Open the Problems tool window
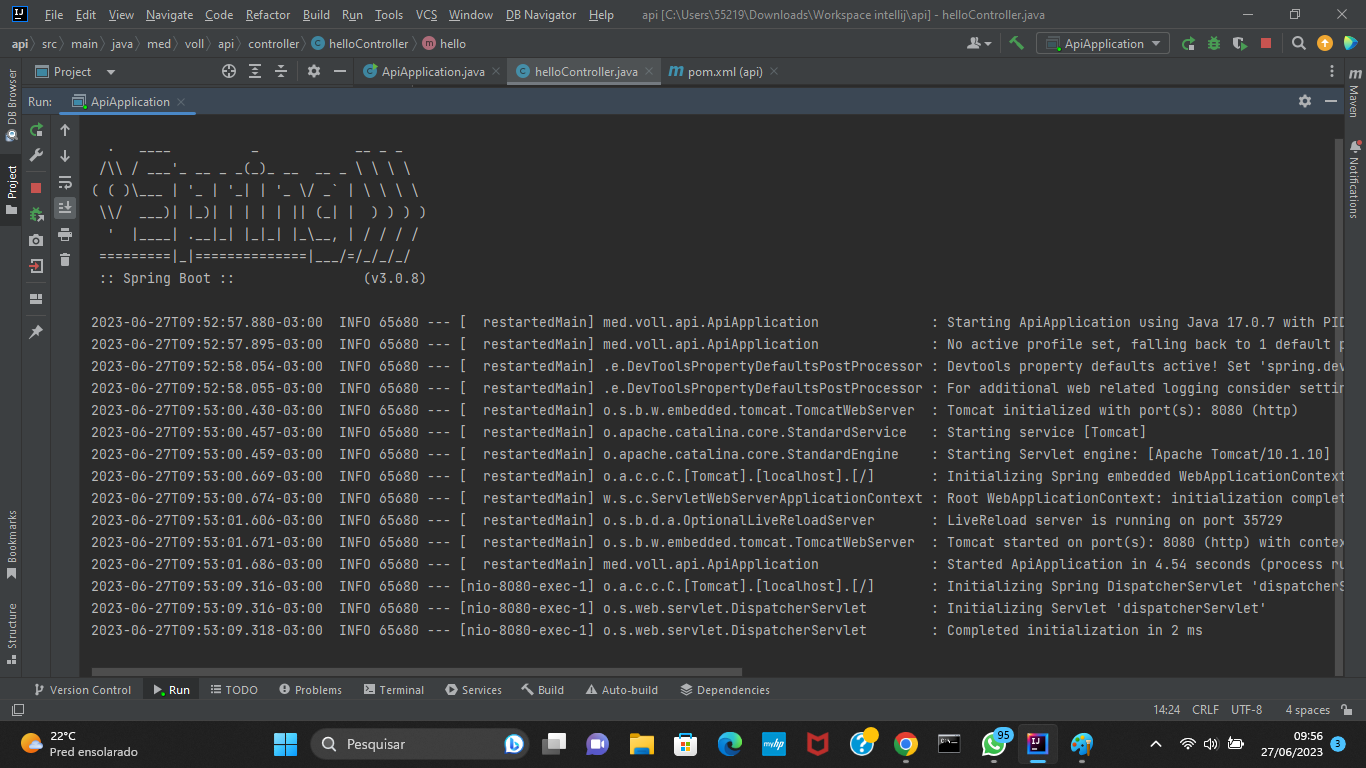 [x=310, y=690]
